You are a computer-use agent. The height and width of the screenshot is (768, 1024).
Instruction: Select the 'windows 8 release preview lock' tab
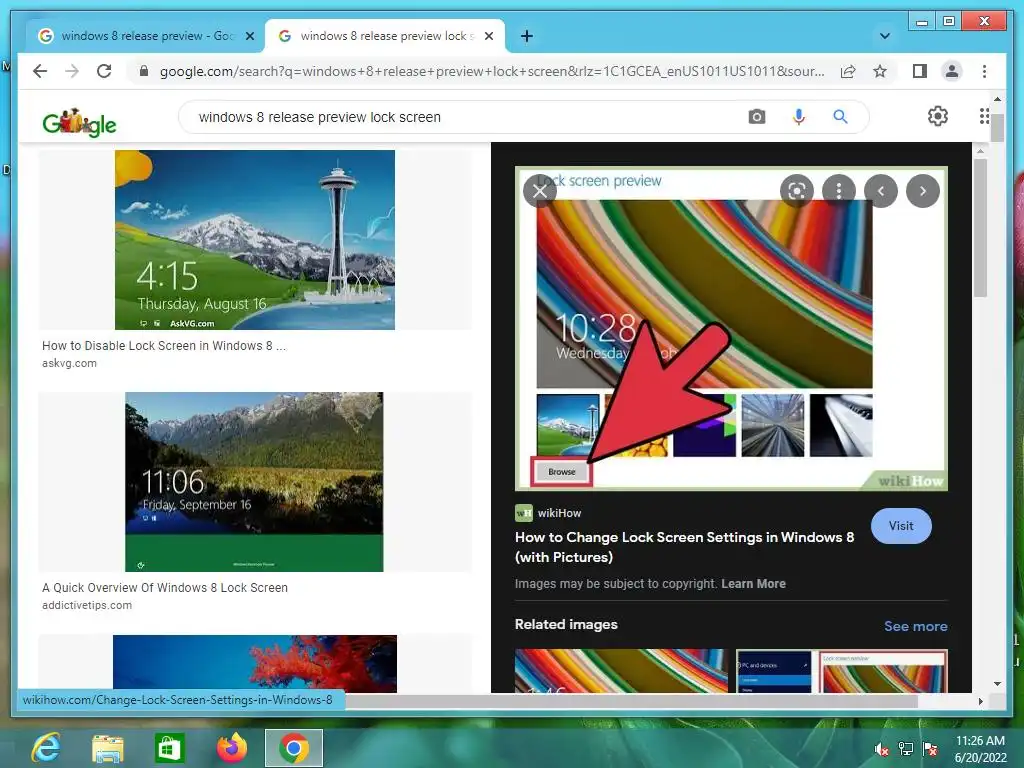point(384,36)
